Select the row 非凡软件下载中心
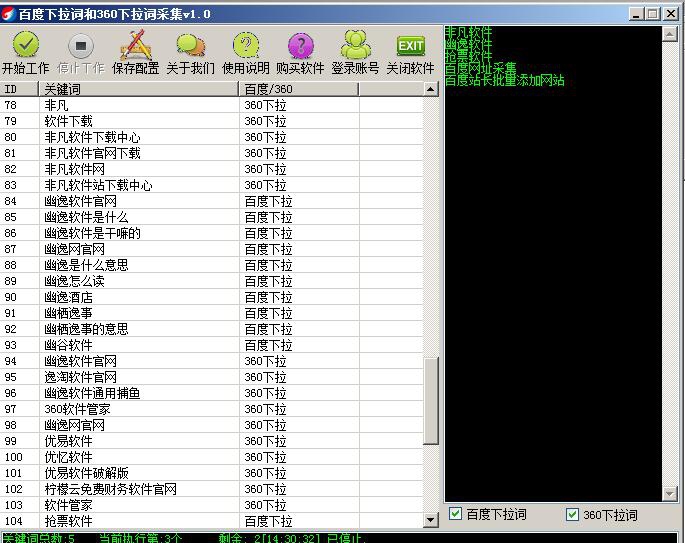This screenshot has height=543, width=685. tap(211, 137)
